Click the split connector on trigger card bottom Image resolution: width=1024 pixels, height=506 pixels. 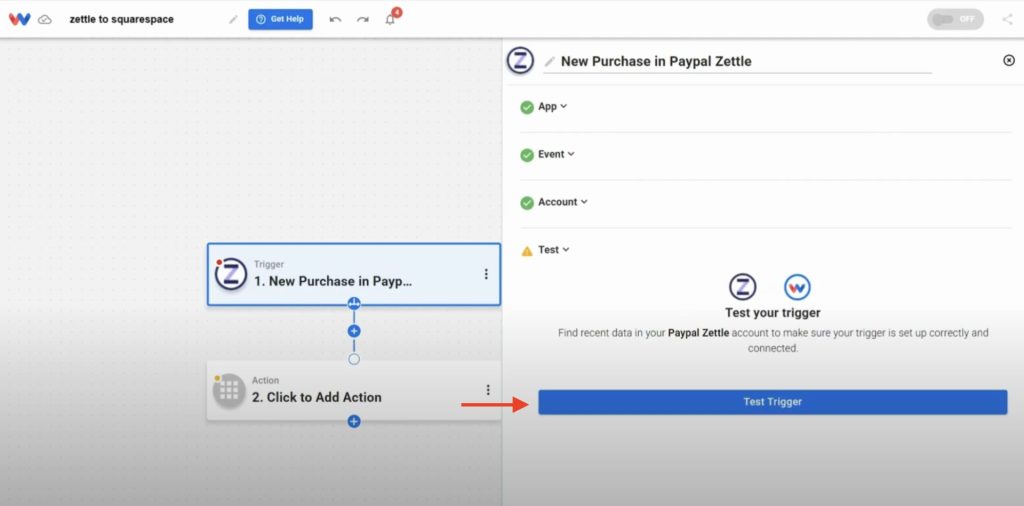point(354,303)
